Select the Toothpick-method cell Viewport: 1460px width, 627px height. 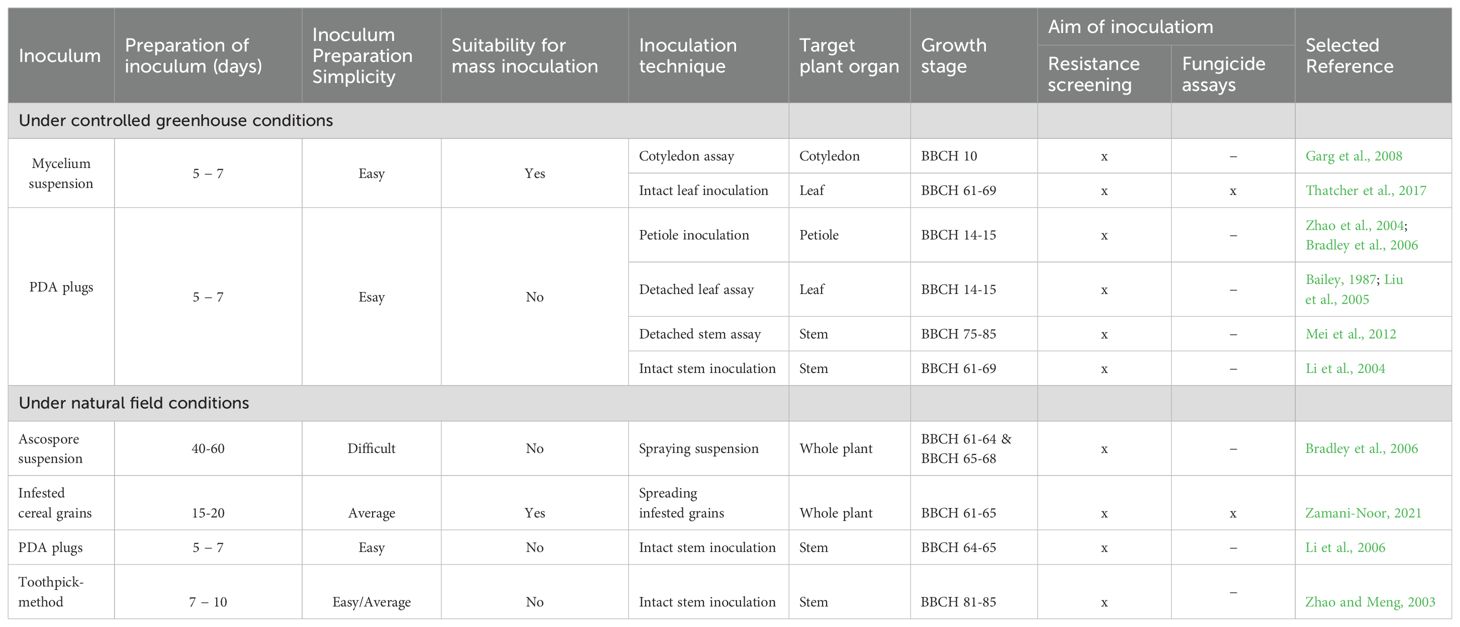pos(61,591)
